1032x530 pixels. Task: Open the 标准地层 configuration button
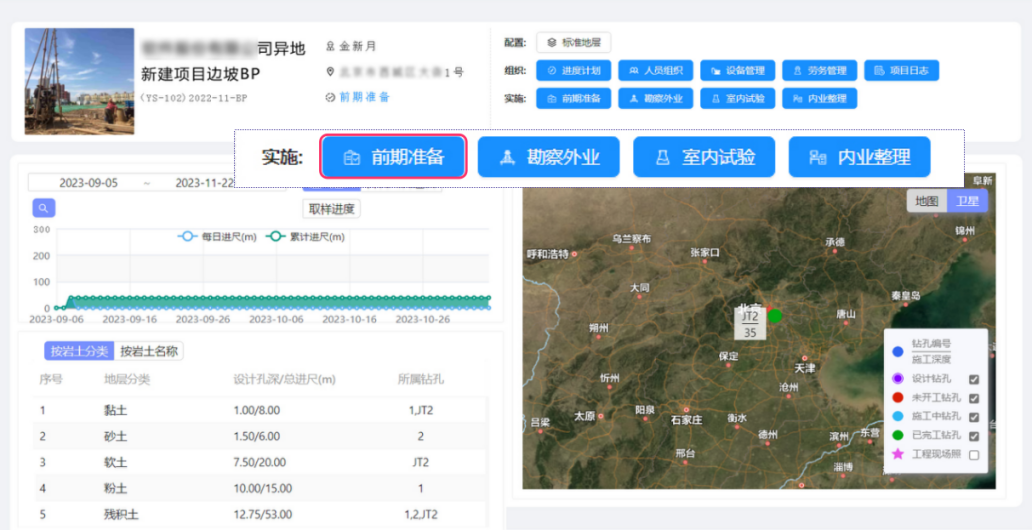click(x=574, y=43)
